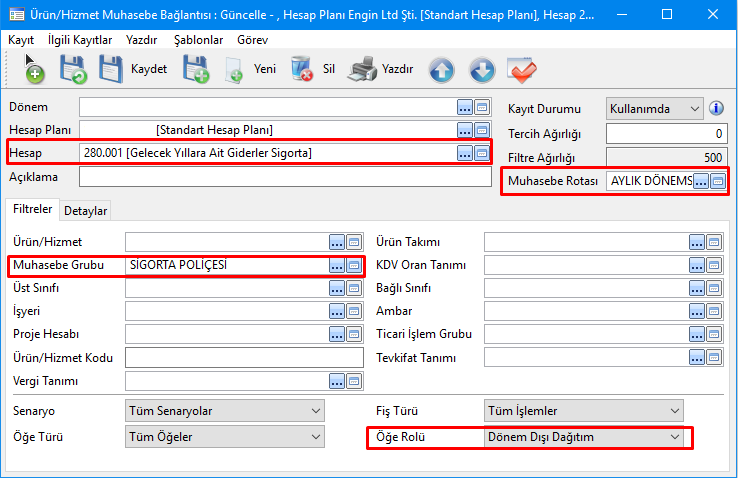The height and width of the screenshot is (478, 738).
Task: Go to previous record with up arrow
Action: point(442,70)
